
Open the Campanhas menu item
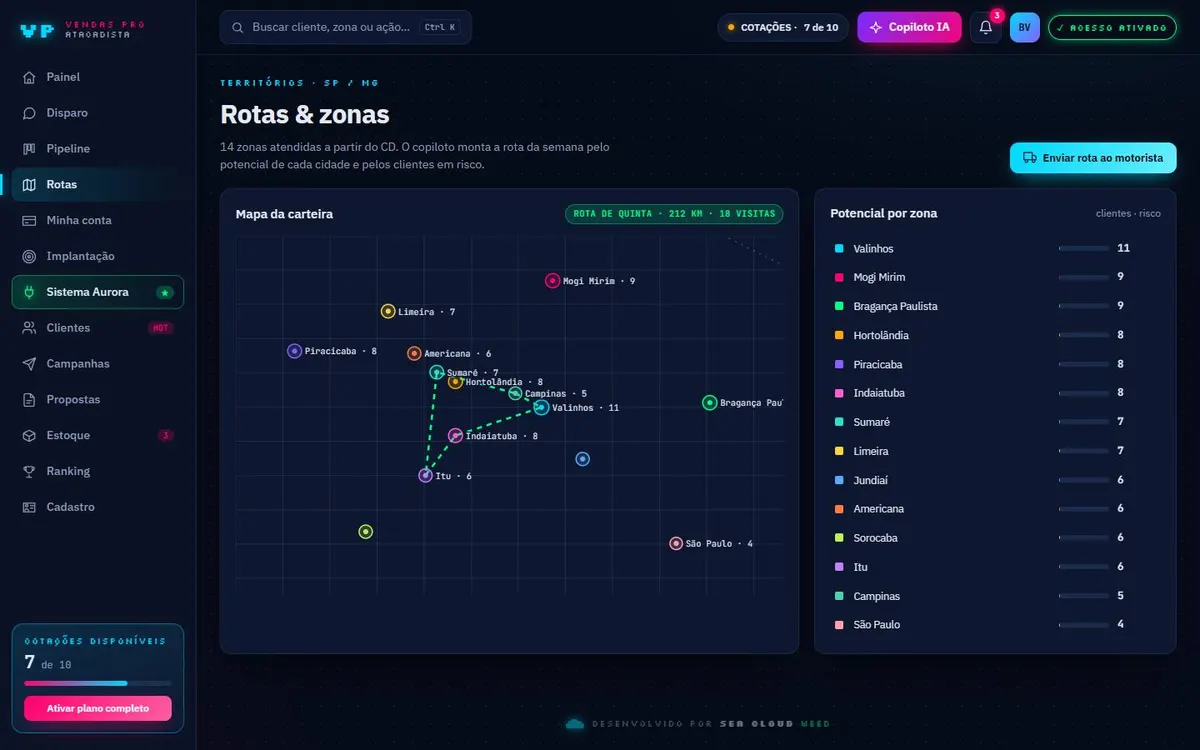point(98,364)
